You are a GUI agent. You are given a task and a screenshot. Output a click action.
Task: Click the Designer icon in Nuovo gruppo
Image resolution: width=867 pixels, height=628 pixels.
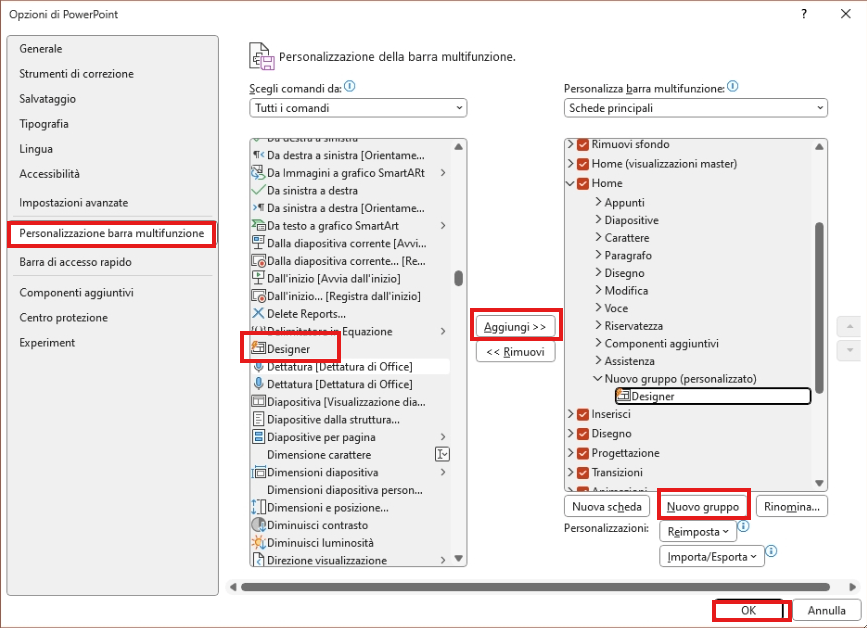pos(623,395)
